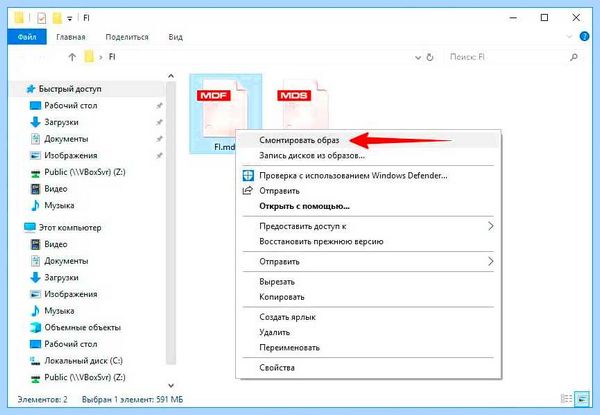Open Документы under Этот компьютер

click(x=59, y=261)
